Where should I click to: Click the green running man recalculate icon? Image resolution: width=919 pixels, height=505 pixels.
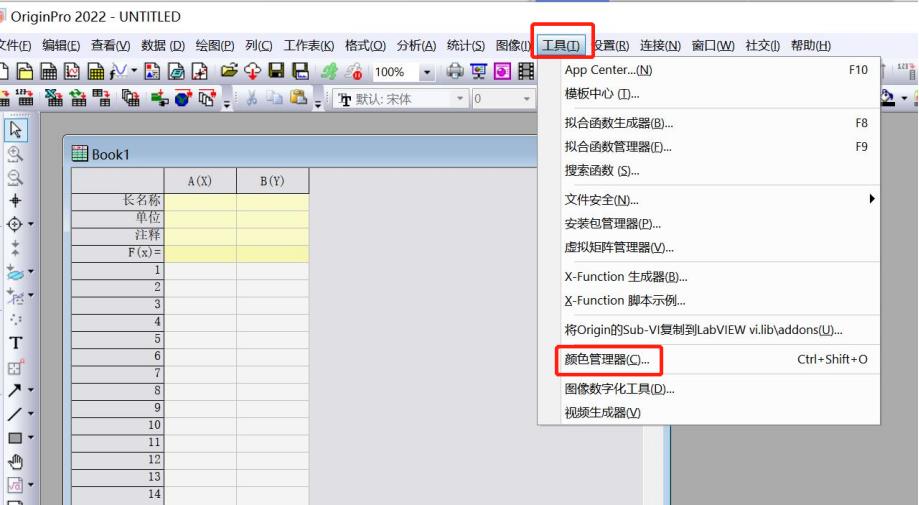pyautogui.click(x=329, y=71)
